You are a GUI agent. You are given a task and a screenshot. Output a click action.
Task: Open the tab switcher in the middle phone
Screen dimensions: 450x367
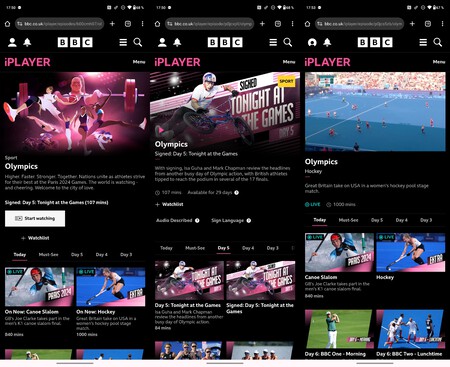tap(278, 24)
